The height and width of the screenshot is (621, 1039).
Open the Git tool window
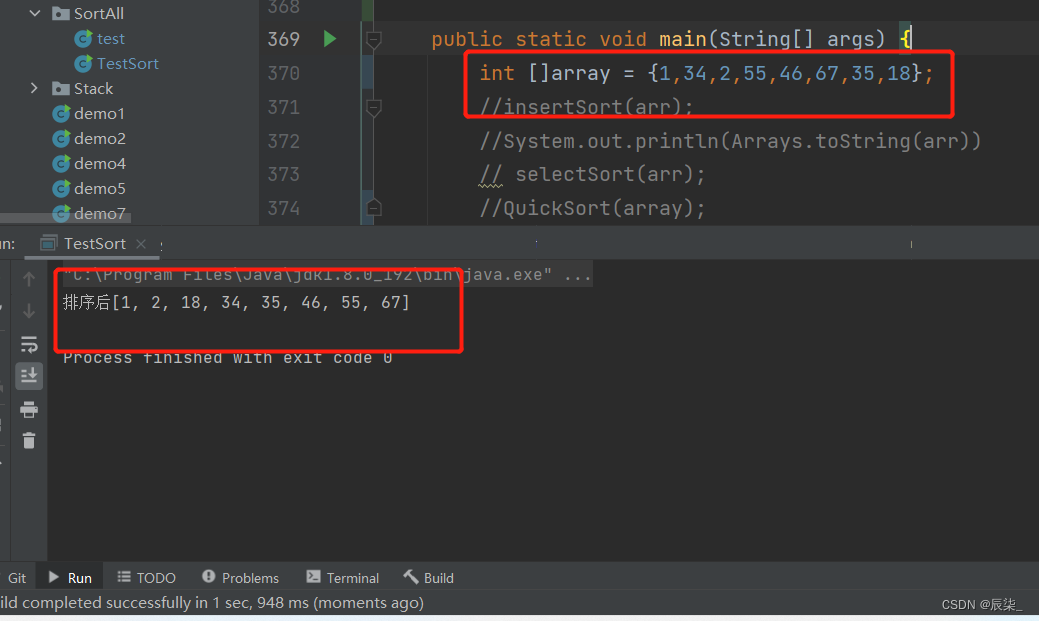point(17,578)
